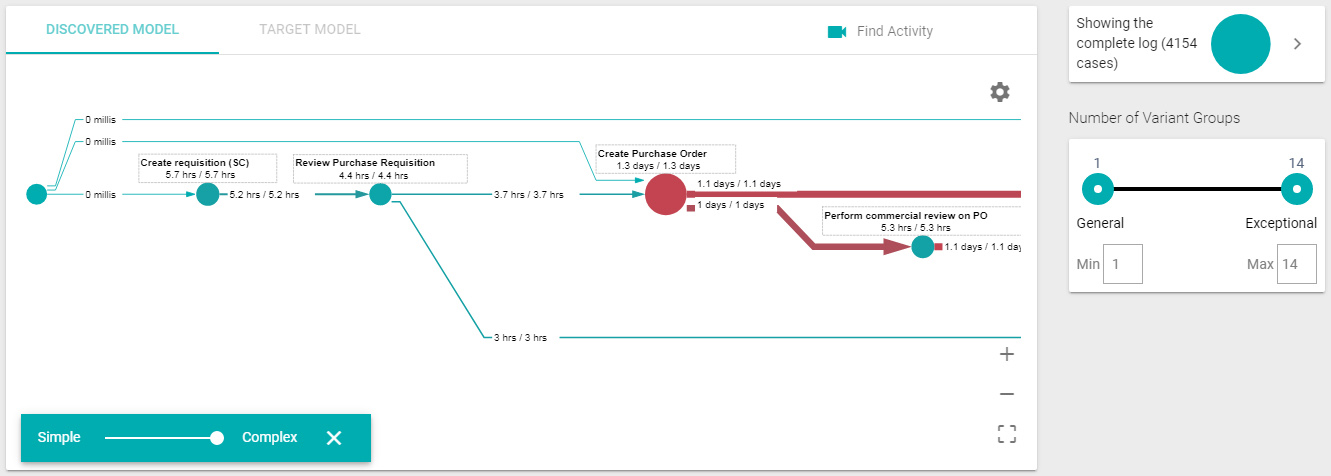Click the Min variant groups input field

point(1123,265)
